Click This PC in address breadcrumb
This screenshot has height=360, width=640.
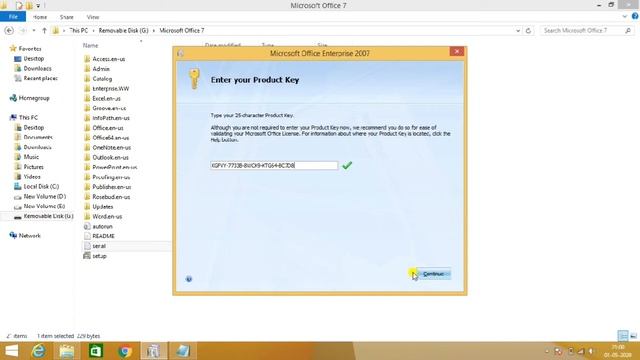point(78,31)
